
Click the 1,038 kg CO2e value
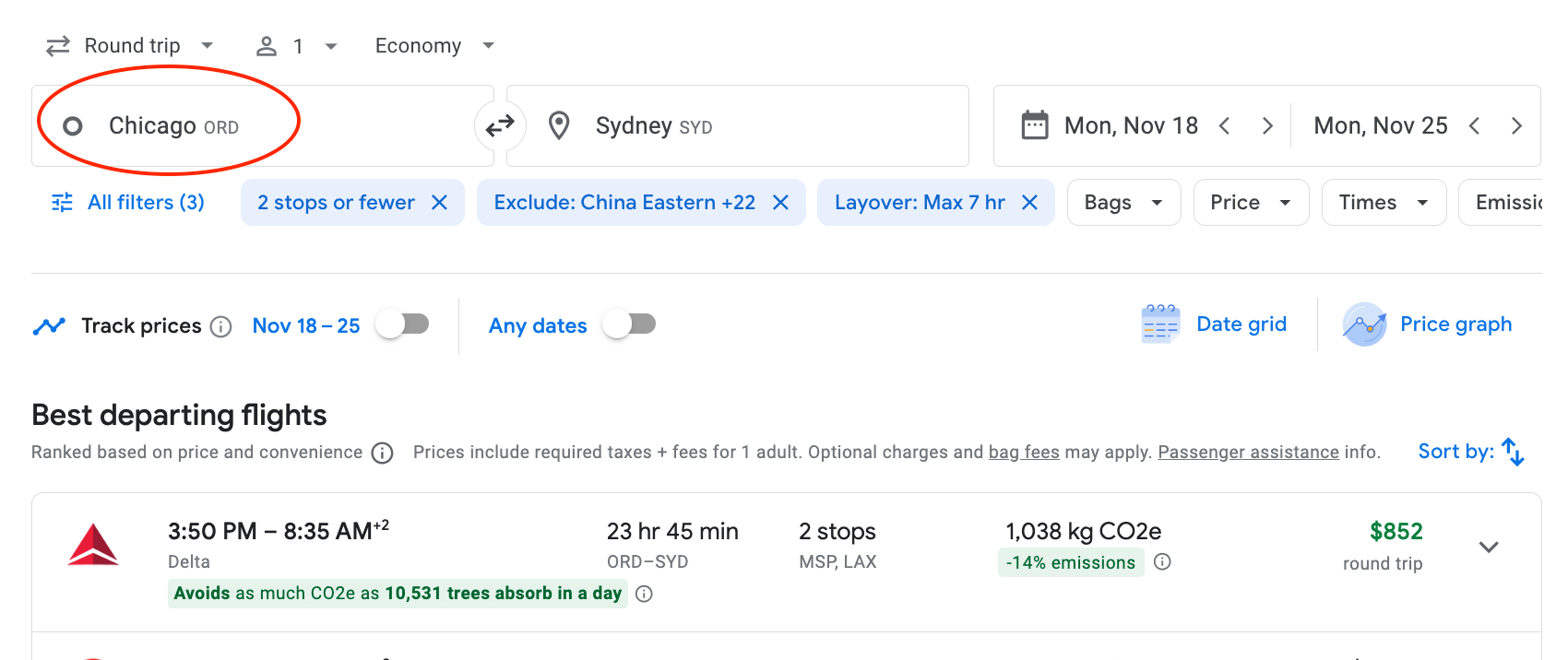tap(1083, 532)
